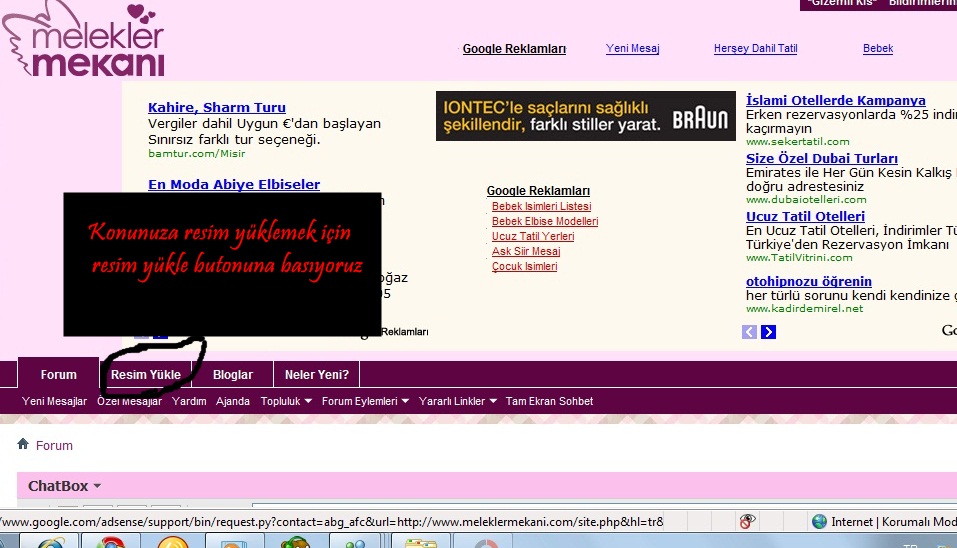Switch to the Resim Yükle tab

(146, 375)
